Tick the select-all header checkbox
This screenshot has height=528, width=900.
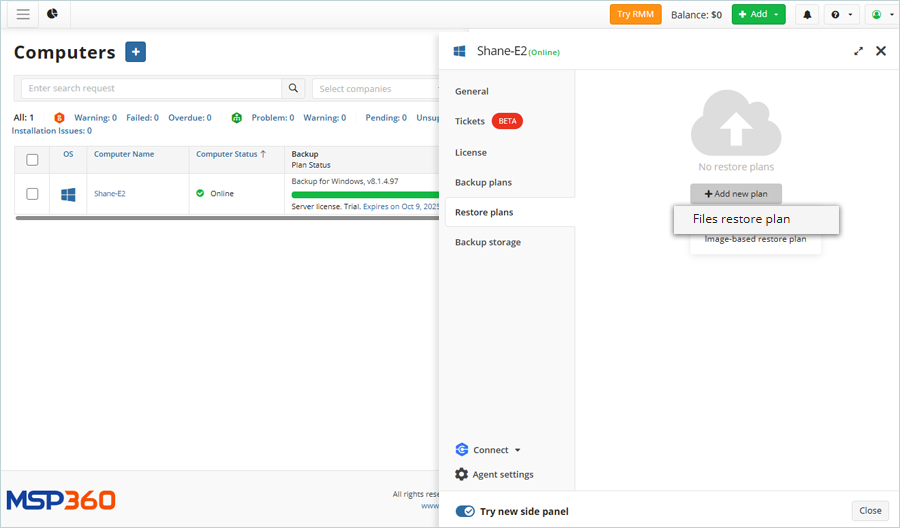[32, 159]
